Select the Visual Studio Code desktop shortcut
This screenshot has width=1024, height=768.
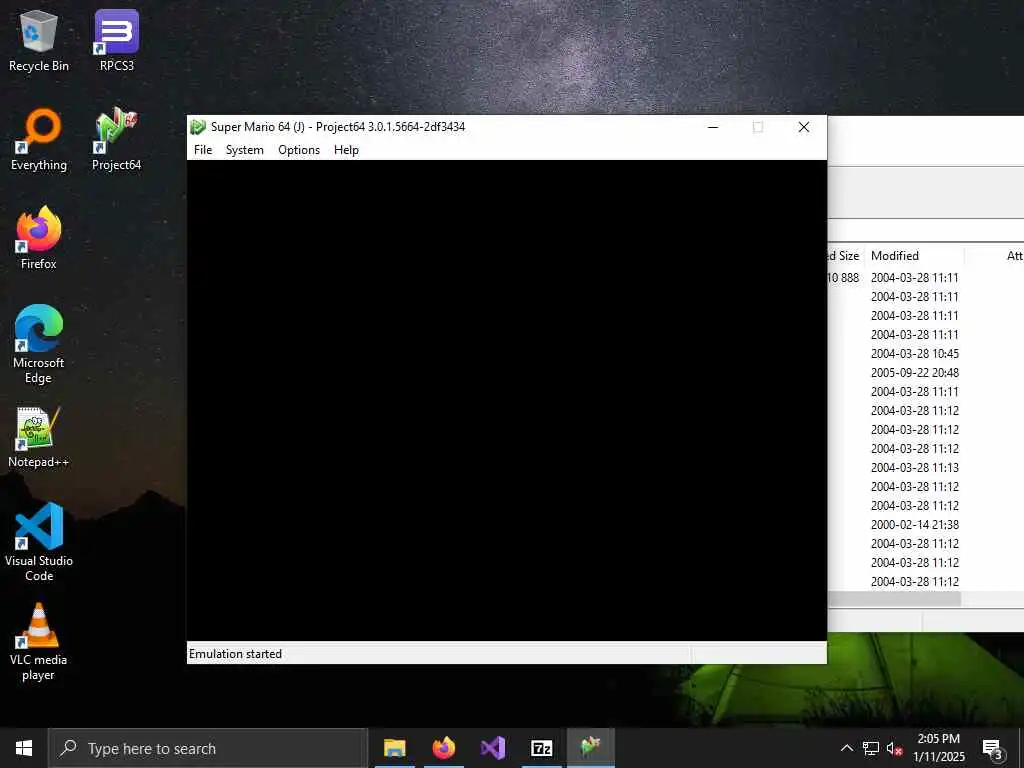pyautogui.click(x=39, y=541)
